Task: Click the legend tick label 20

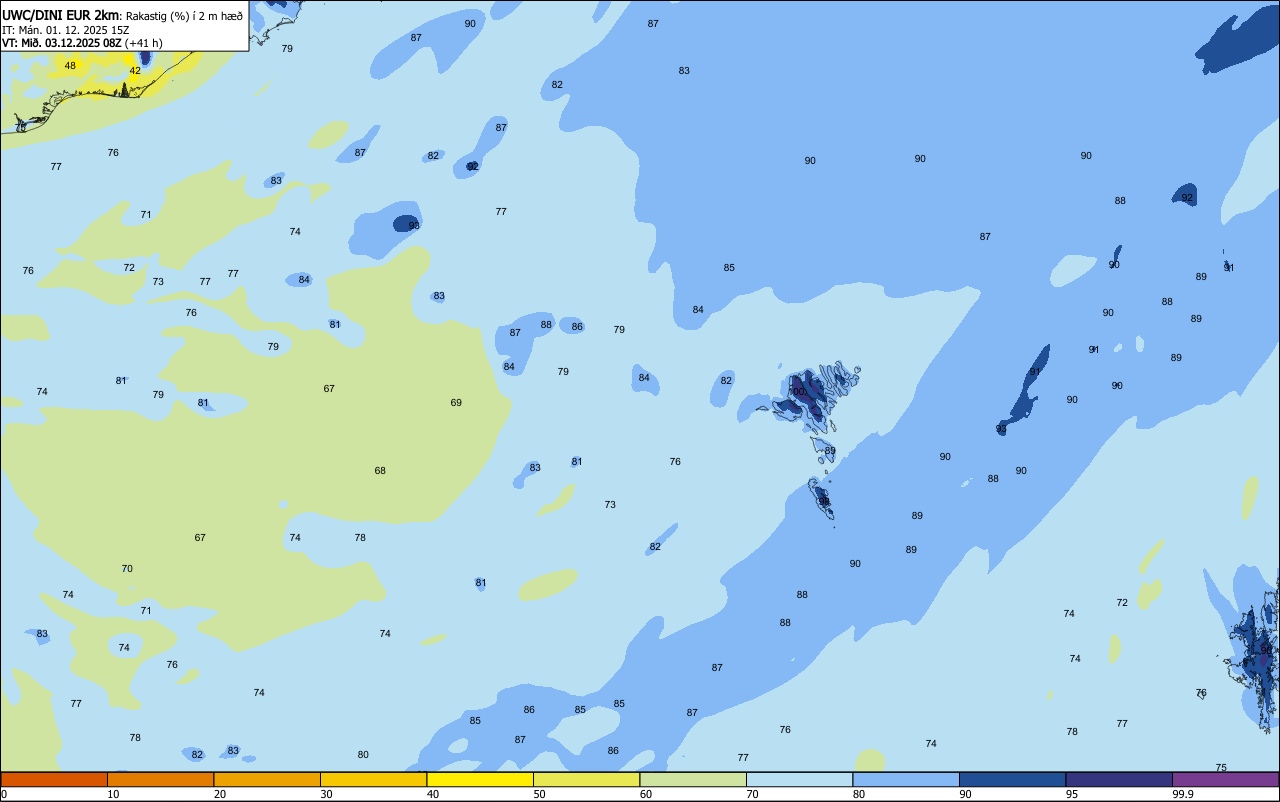Action: 220,794
